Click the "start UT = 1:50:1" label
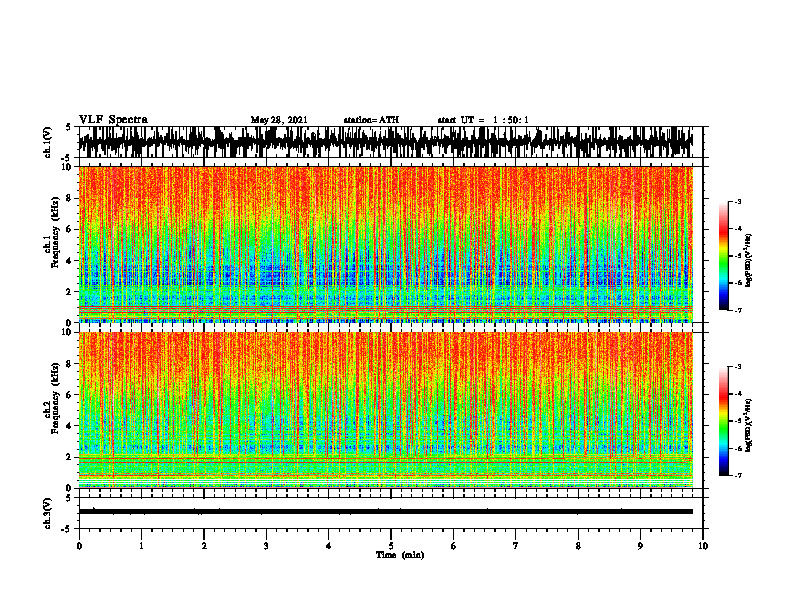 (483, 120)
